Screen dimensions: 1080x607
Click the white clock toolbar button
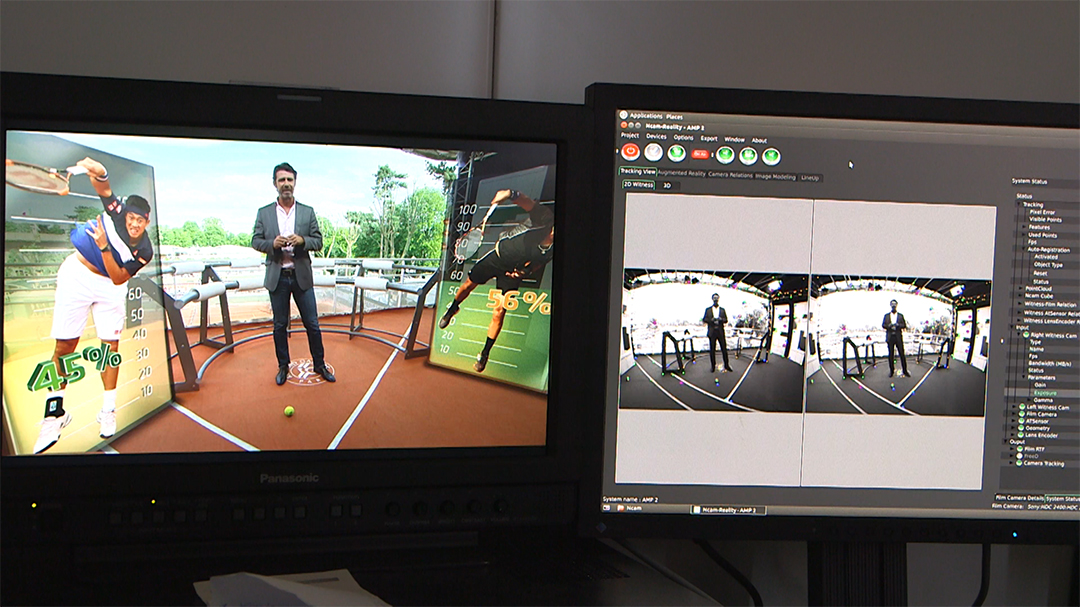[x=653, y=152]
